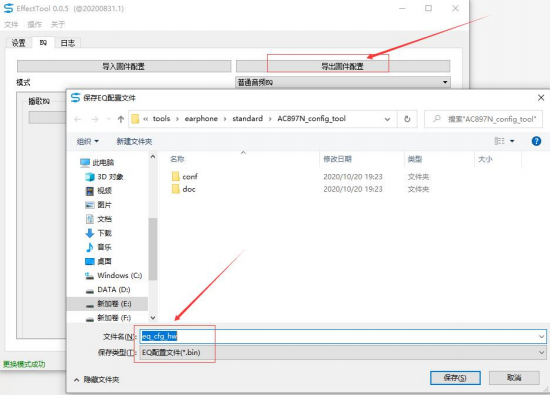The image size is (550, 395).
Task: Select the tools breadcrumb segment
Action: click(161, 119)
